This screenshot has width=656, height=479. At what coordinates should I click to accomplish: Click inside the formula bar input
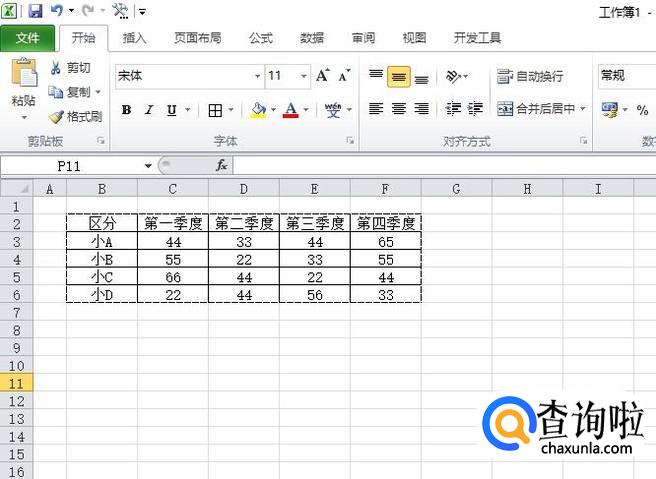[444, 166]
